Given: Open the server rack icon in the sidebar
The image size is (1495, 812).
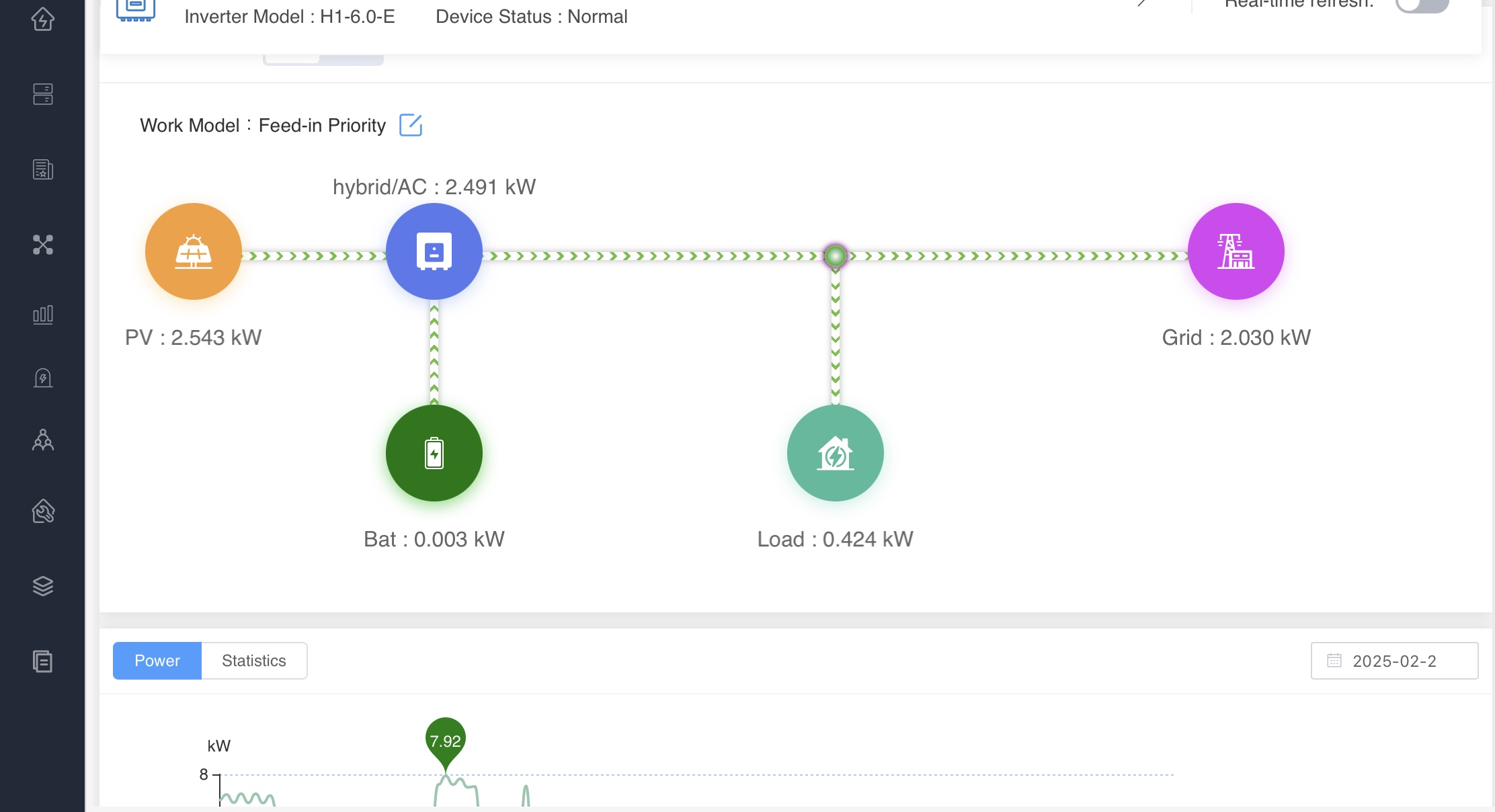Looking at the screenshot, I should pos(43,94).
